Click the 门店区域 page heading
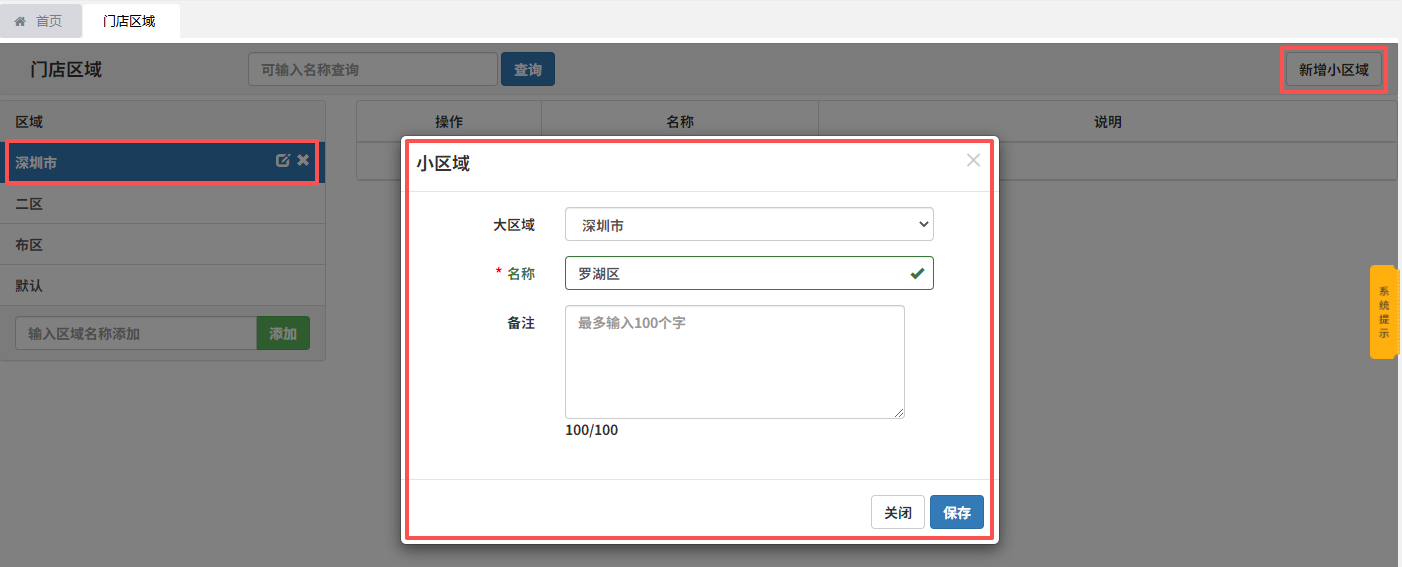The image size is (1402, 567). (x=66, y=69)
